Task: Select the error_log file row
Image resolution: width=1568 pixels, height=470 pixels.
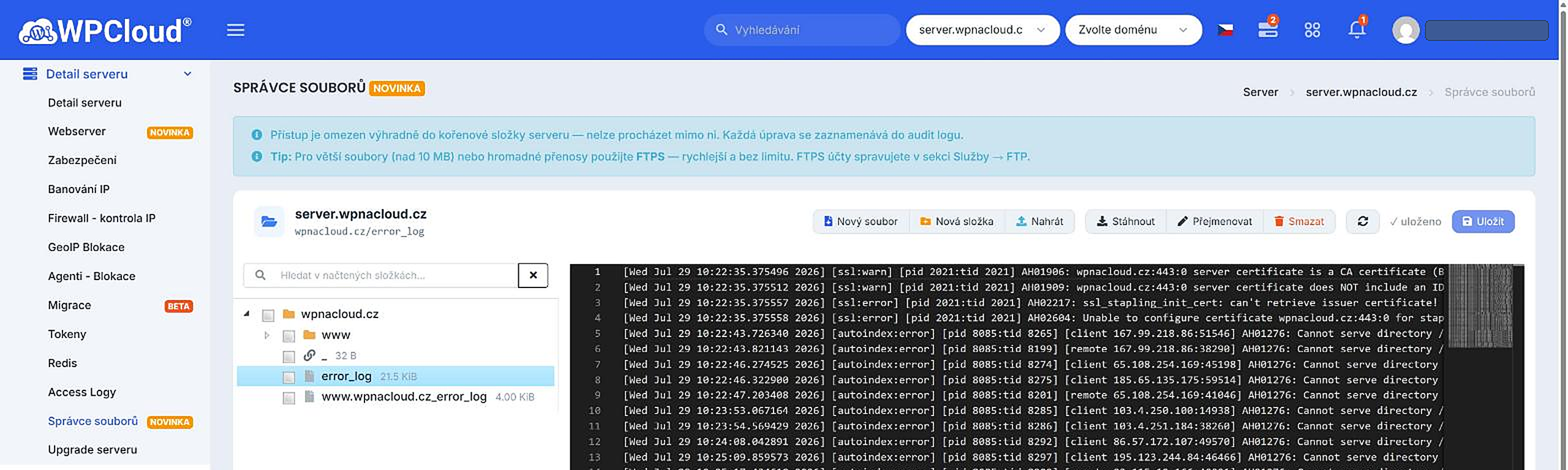Action: point(396,376)
